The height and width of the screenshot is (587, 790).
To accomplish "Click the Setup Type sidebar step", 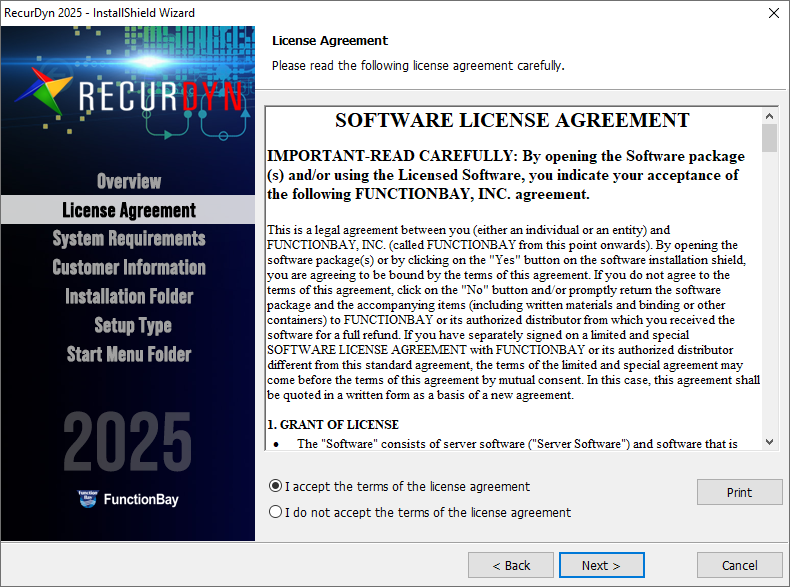I will click(x=133, y=325).
